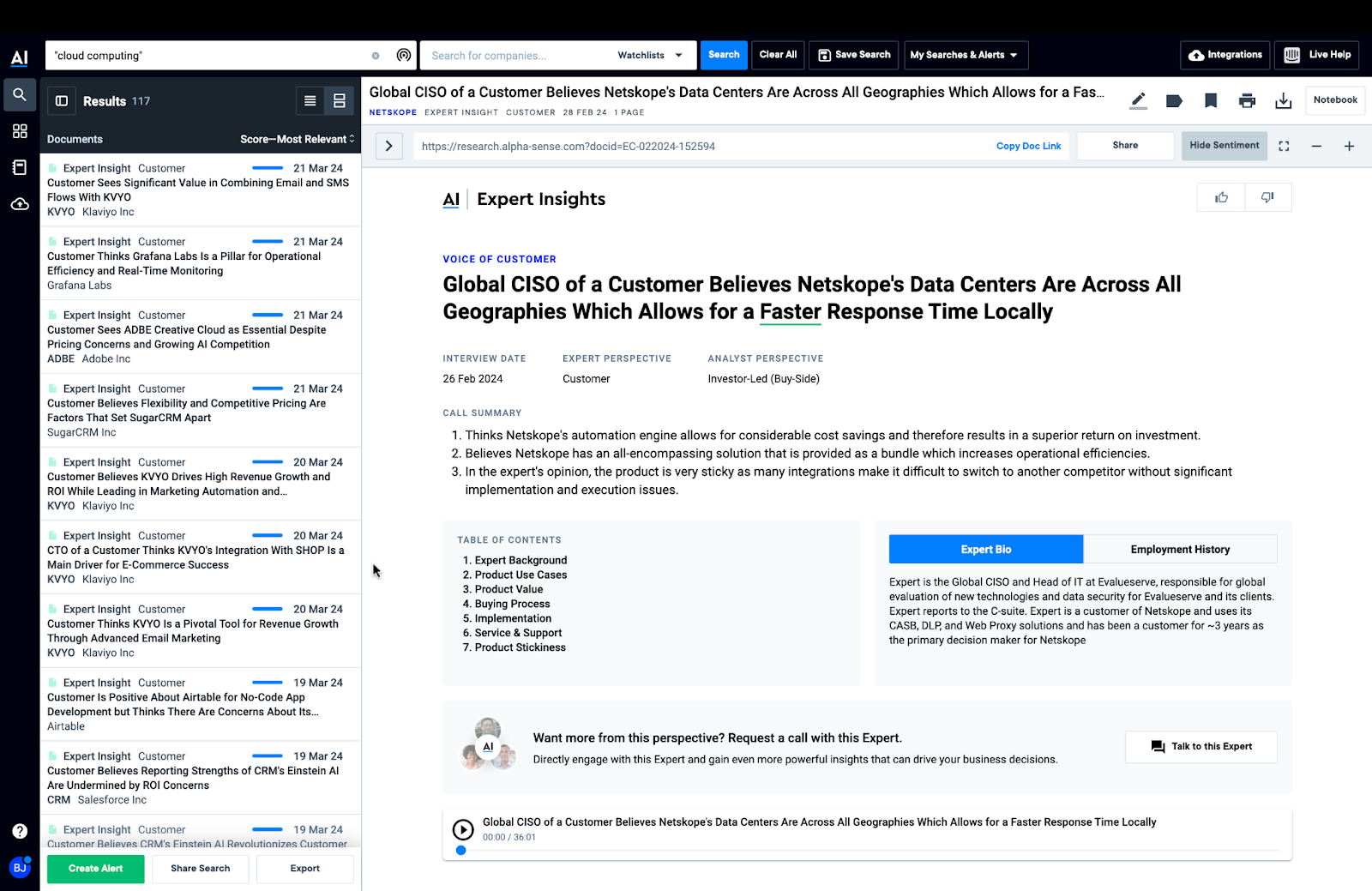This screenshot has width=1372, height=891.
Task: Change the Score—Most Relevant sort order
Action: pyautogui.click(x=297, y=139)
